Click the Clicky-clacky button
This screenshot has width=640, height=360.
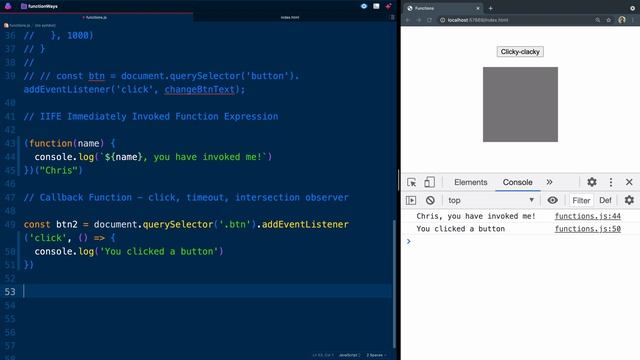520,52
